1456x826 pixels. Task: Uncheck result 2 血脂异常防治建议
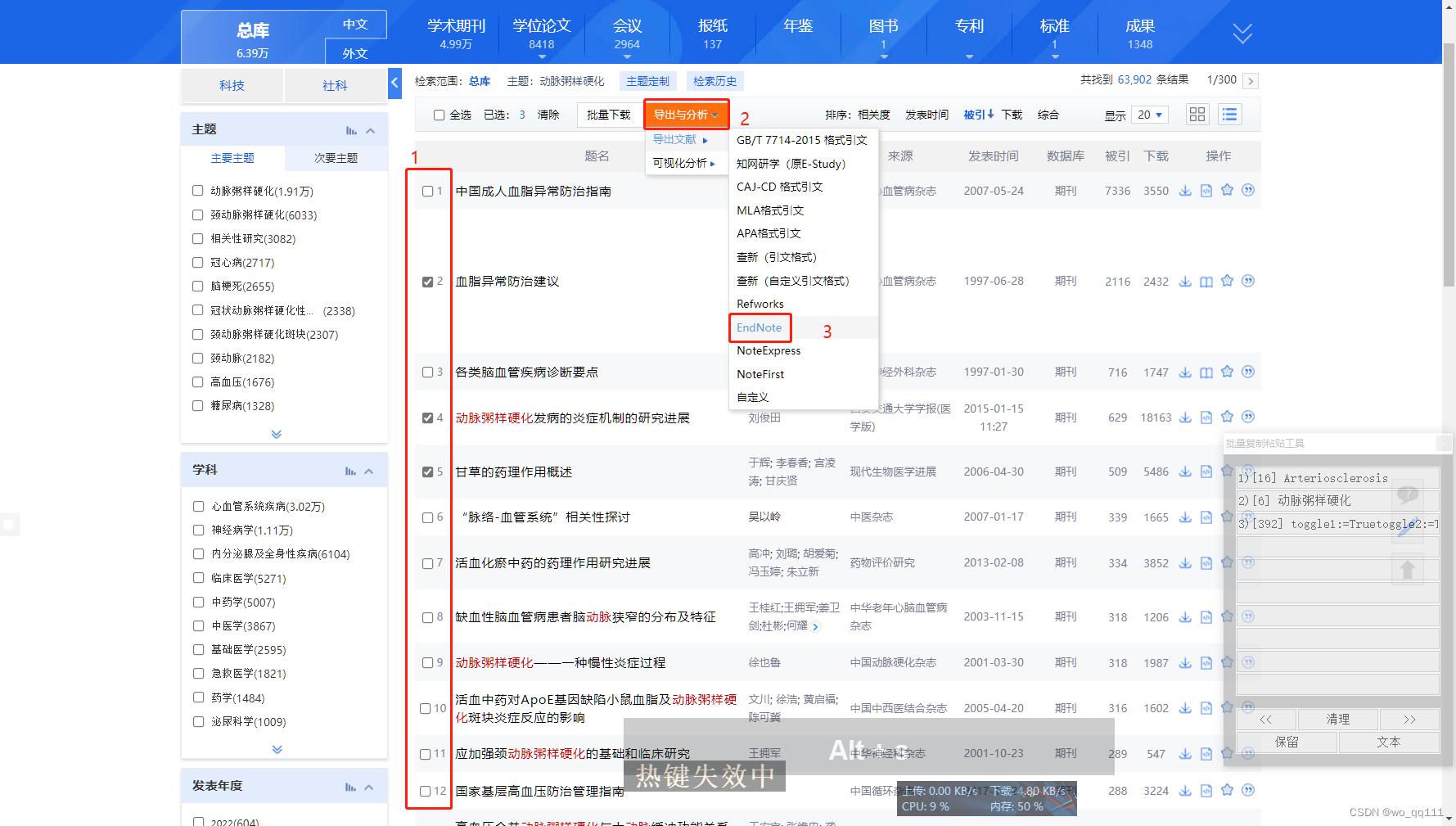(x=427, y=282)
